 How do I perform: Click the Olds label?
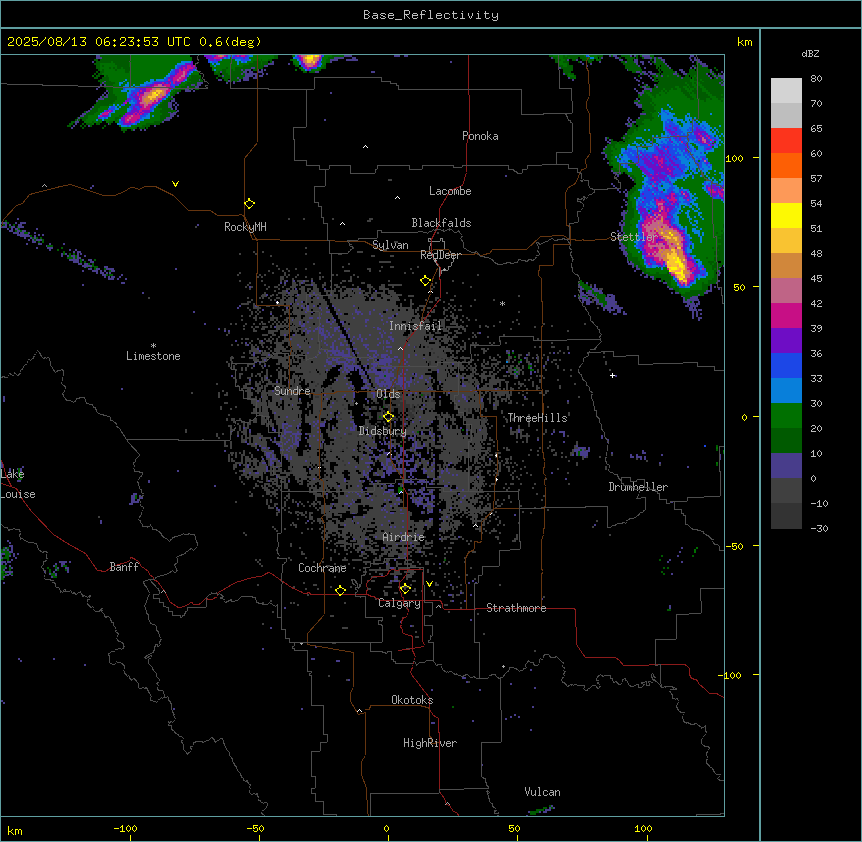[388, 394]
